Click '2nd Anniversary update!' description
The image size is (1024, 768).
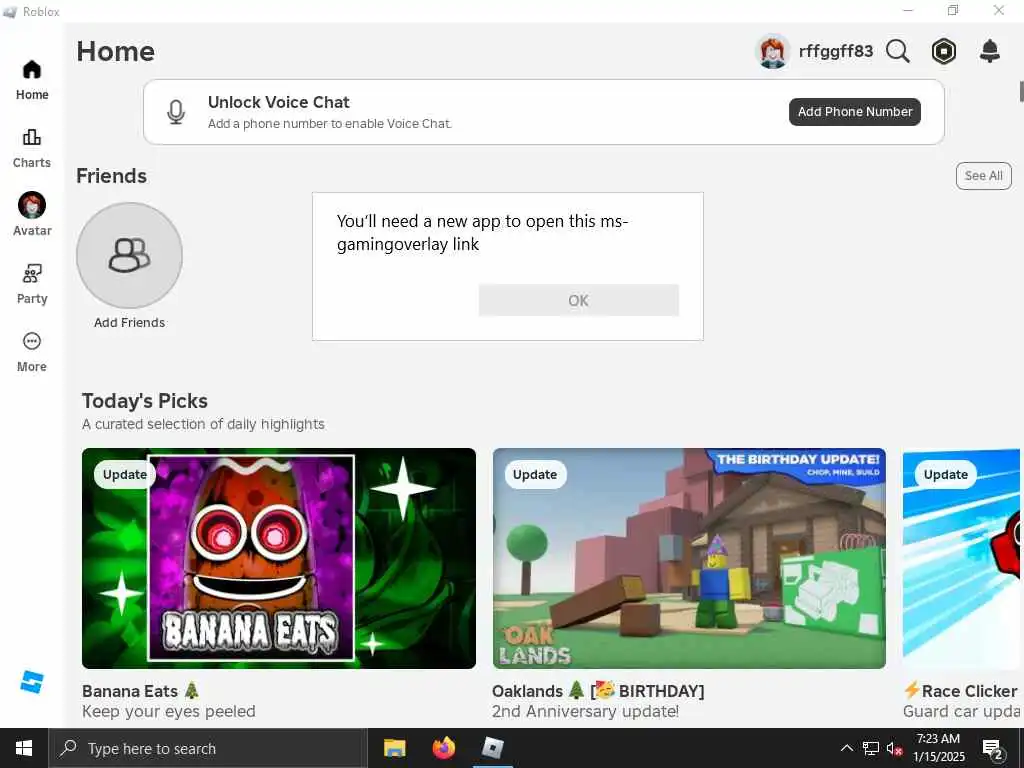[x=585, y=711]
